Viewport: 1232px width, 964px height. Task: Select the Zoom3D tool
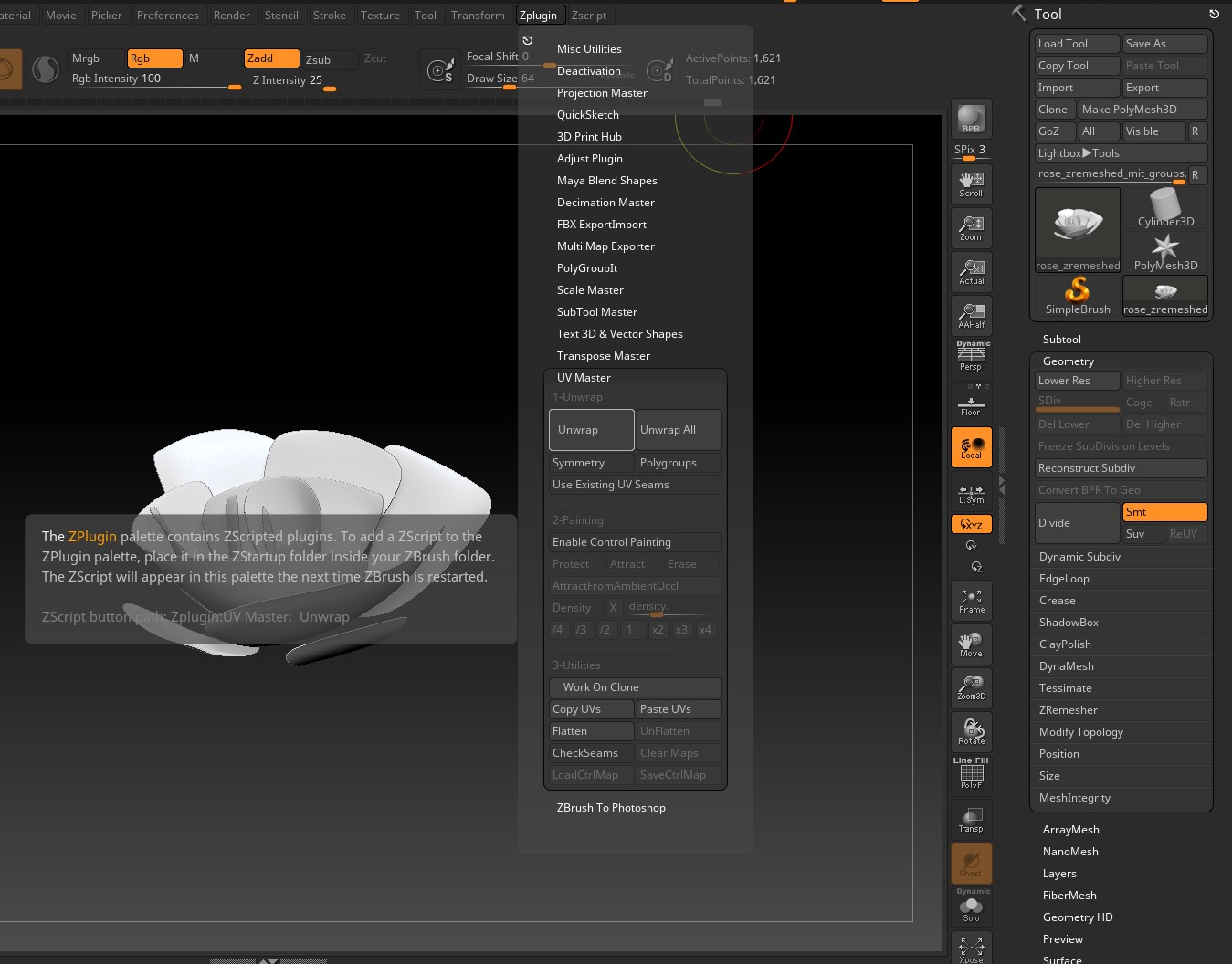[x=971, y=687]
